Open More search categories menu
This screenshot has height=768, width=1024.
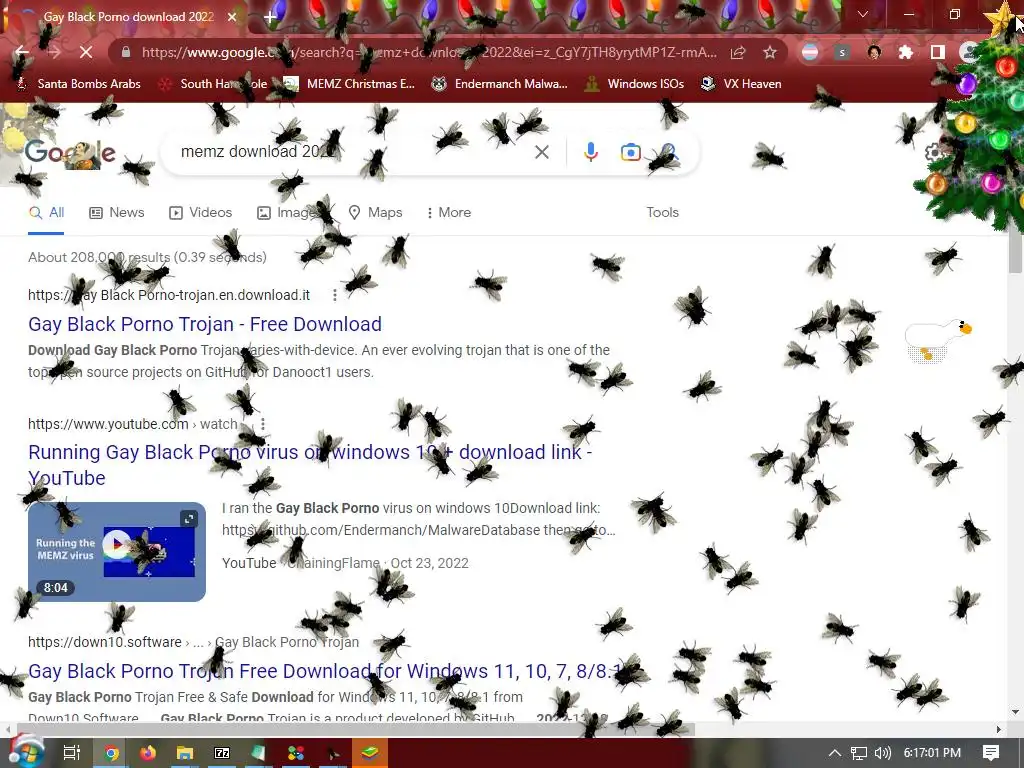coord(448,212)
